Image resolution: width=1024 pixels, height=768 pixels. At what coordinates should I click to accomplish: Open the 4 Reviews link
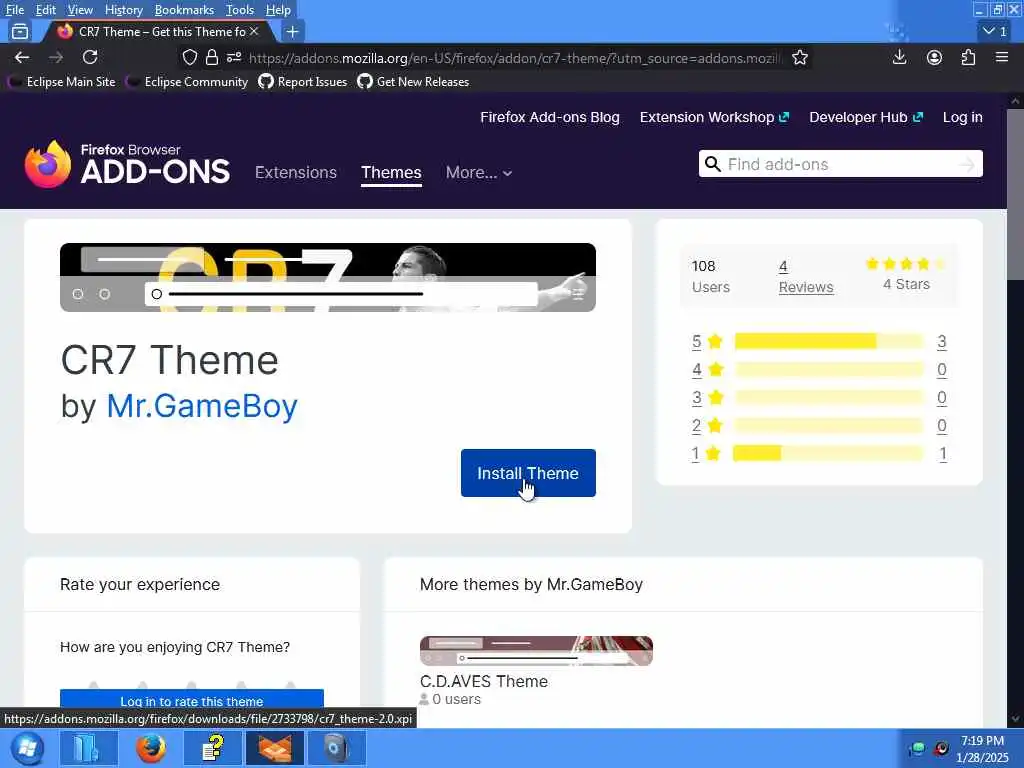tap(806, 277)
